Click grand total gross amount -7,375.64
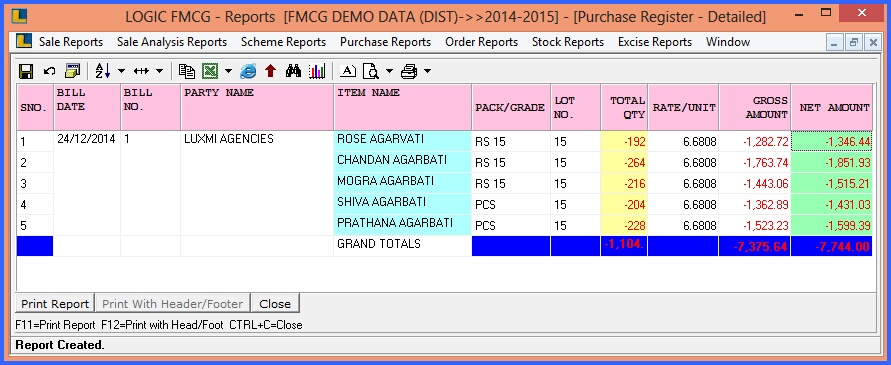891x365 pixels. [x=755, y=246]
